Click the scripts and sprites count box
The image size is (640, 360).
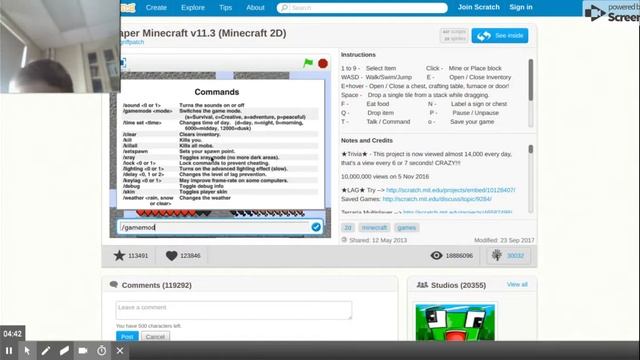454,36
